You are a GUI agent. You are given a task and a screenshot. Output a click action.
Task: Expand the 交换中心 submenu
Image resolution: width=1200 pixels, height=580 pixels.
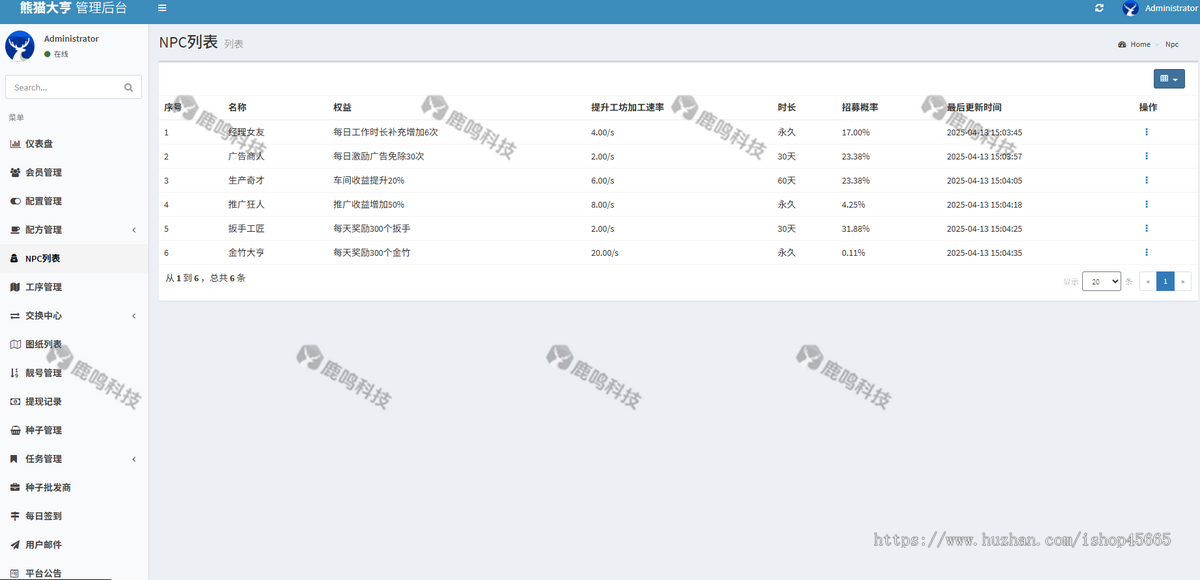point(74,316)
